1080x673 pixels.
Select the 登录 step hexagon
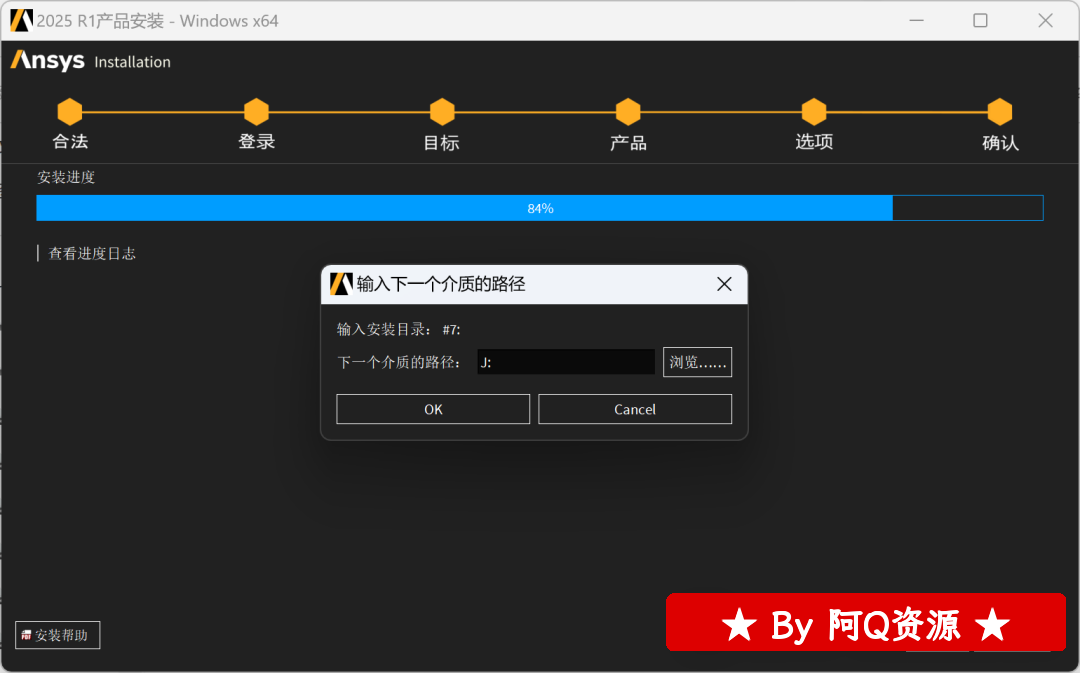[x=256, y=112]
